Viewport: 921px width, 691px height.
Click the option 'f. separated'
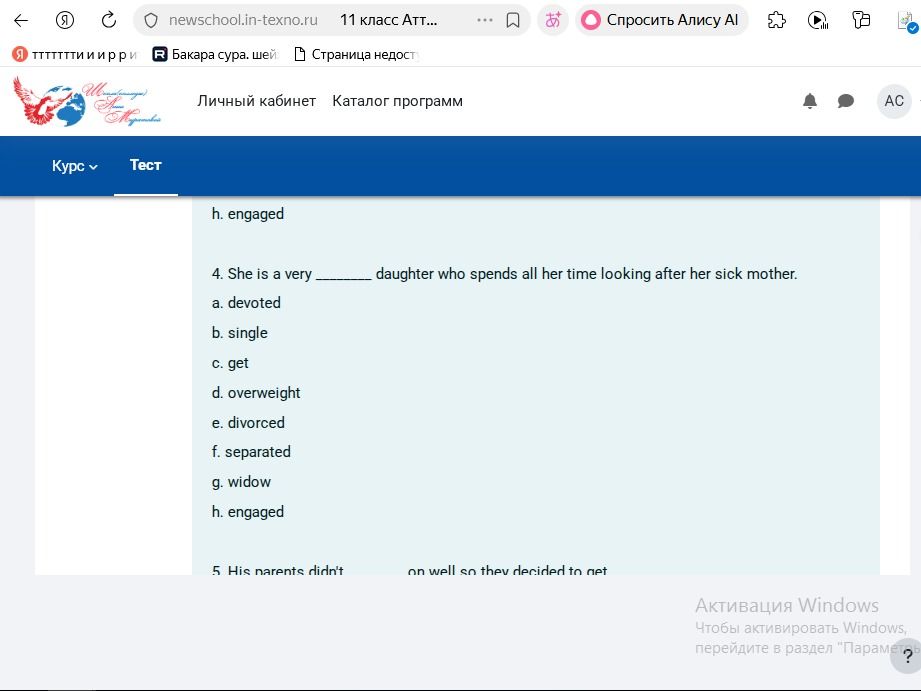(251, 452)
